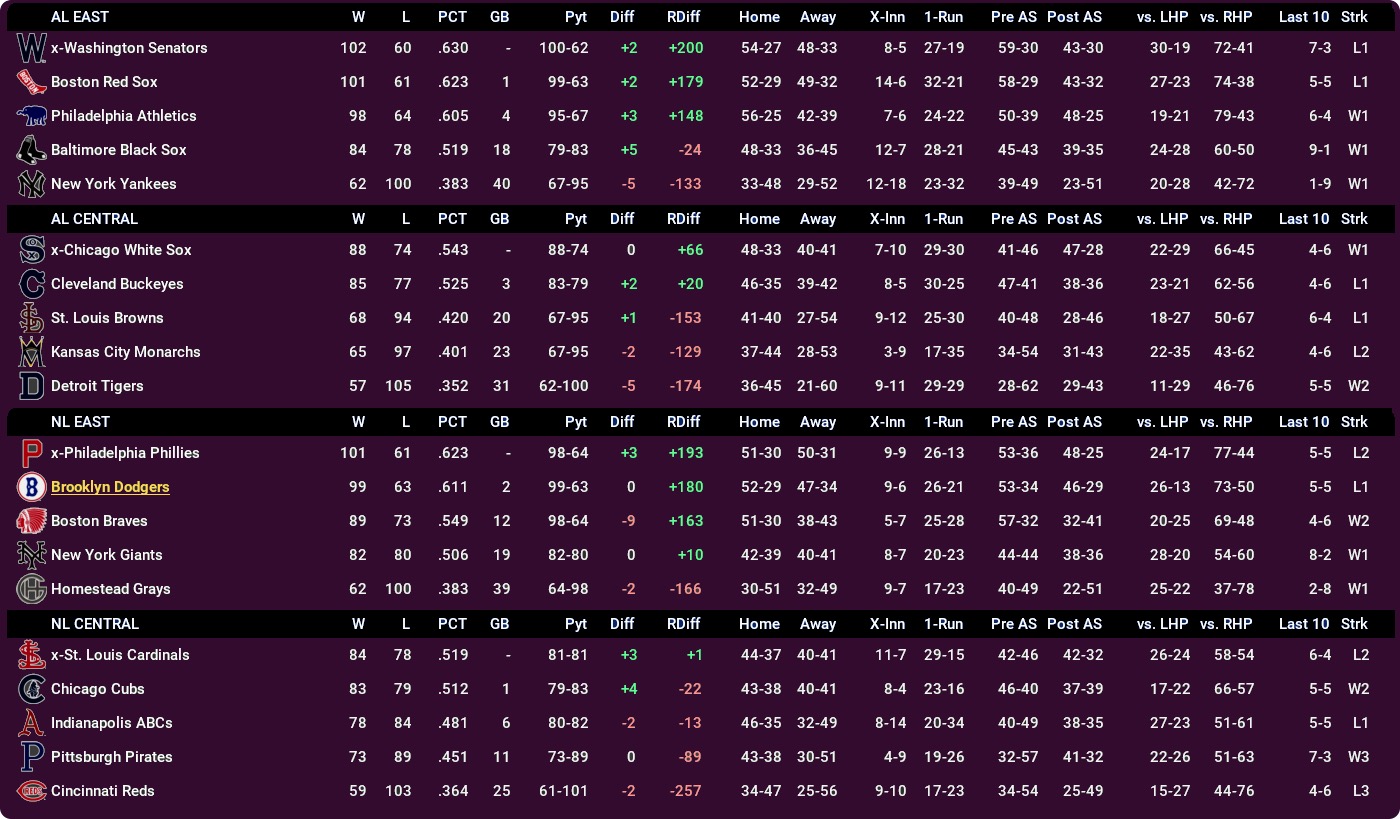Click the Cincinnati Reds logo icon
The image size is (1400, 819).
[32, 791]
